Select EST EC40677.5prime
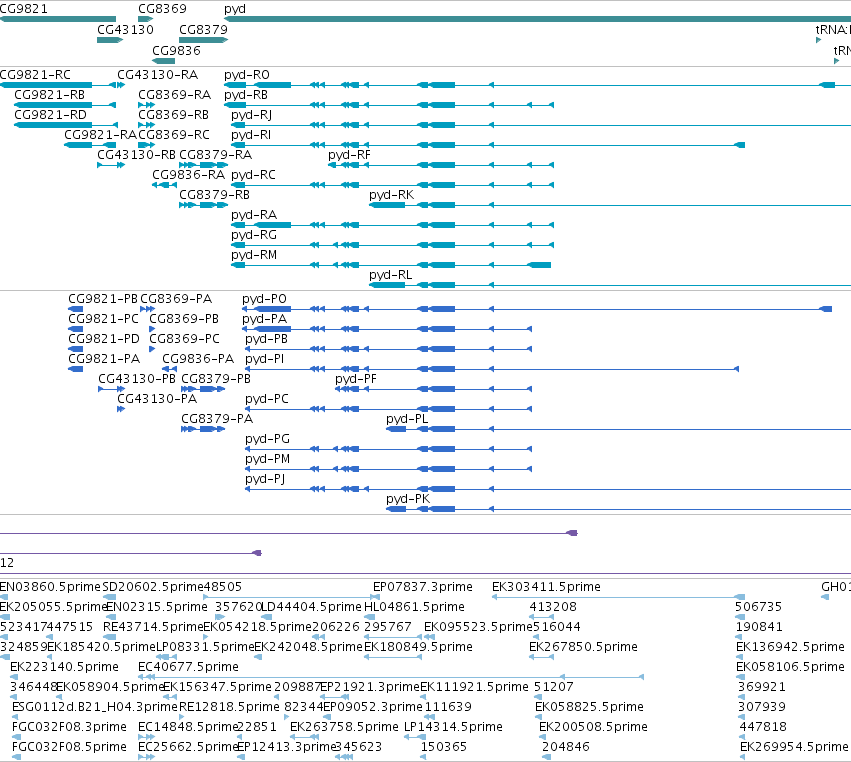The height and width of the screenshot is (762, 851). 188,667
